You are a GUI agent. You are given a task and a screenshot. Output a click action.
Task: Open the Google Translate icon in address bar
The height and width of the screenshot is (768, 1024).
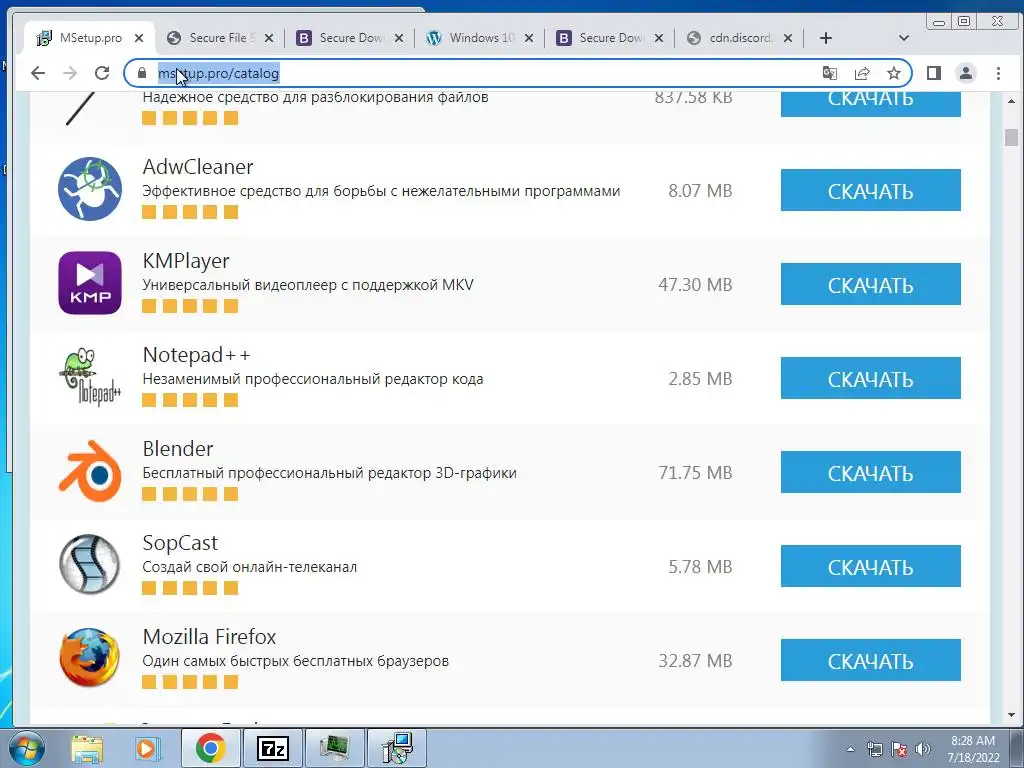(829, 73)
